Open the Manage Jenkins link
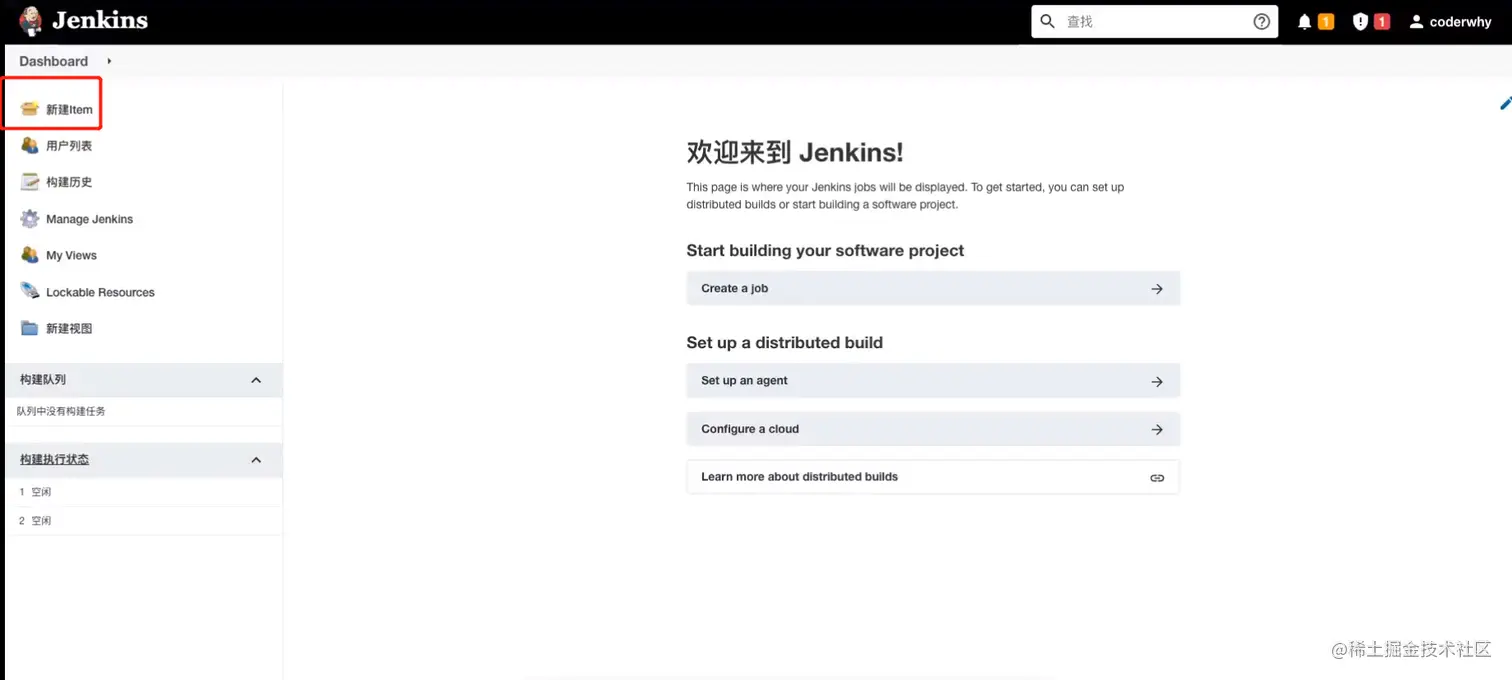This screenshot has width=1512, height=680. click(89, 219)
